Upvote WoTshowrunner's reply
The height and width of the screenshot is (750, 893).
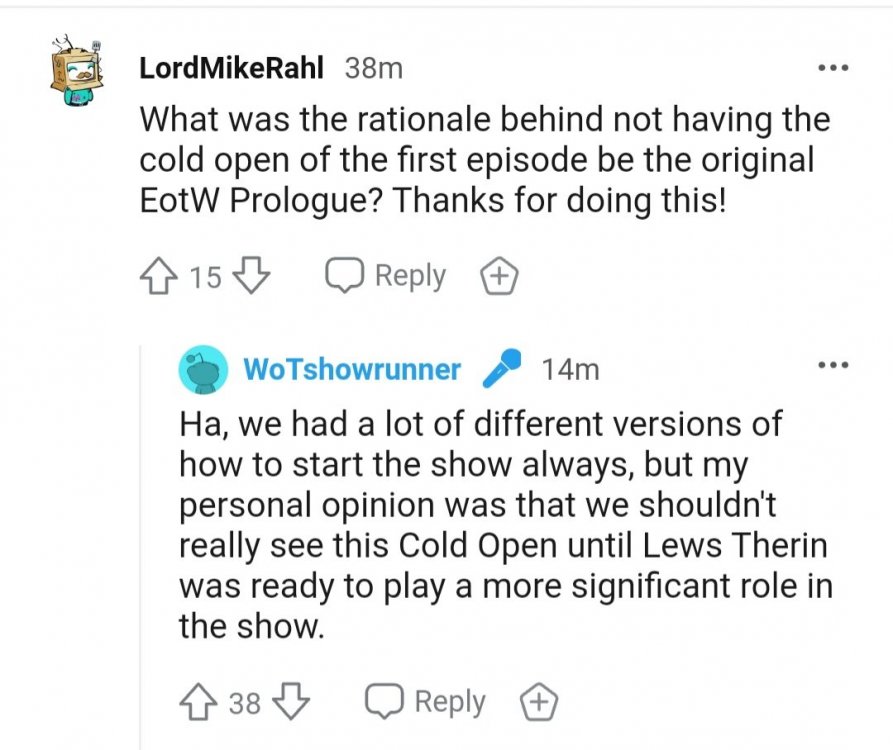[x=199, y=702]
